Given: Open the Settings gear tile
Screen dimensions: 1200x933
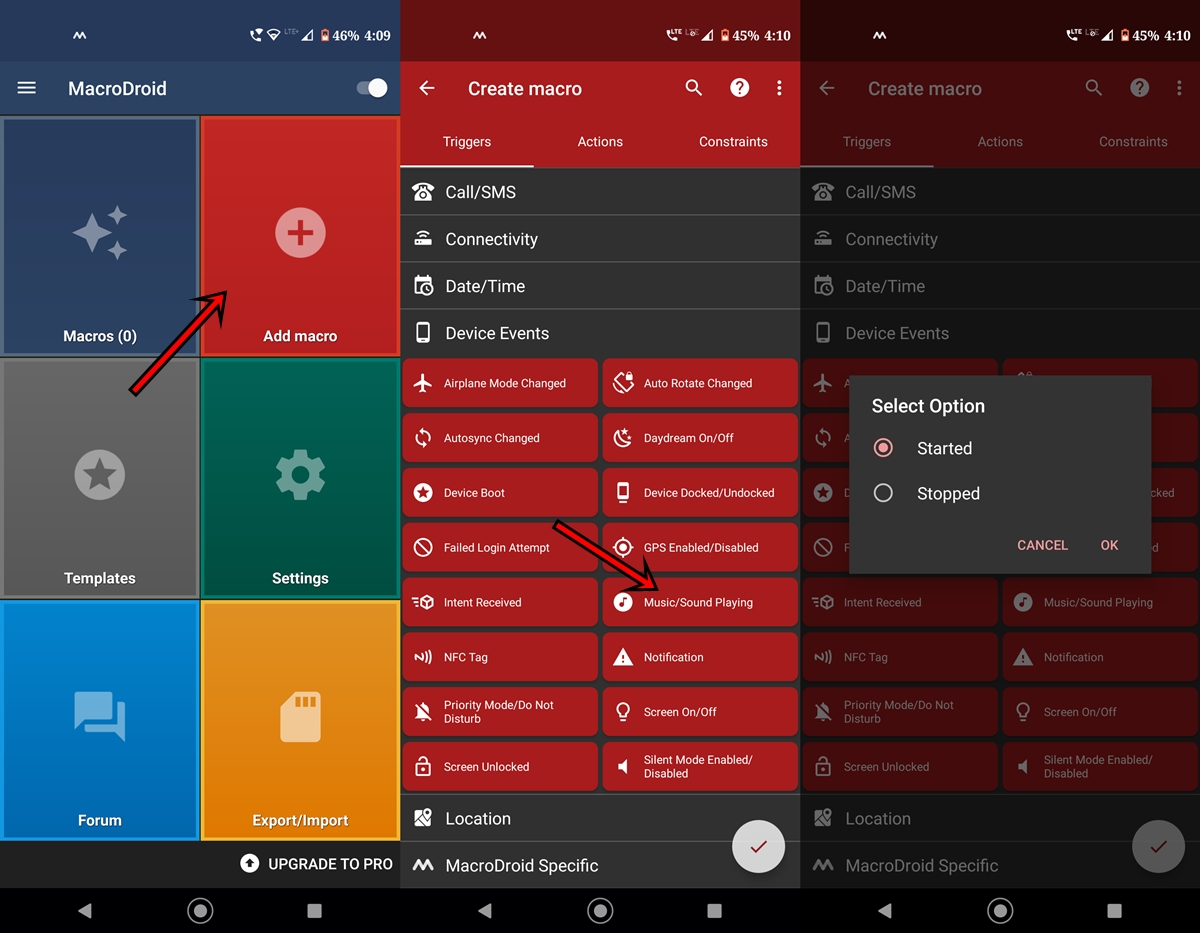Looking at the screenshot, I should pyautogui.click(x=300, y=477).
